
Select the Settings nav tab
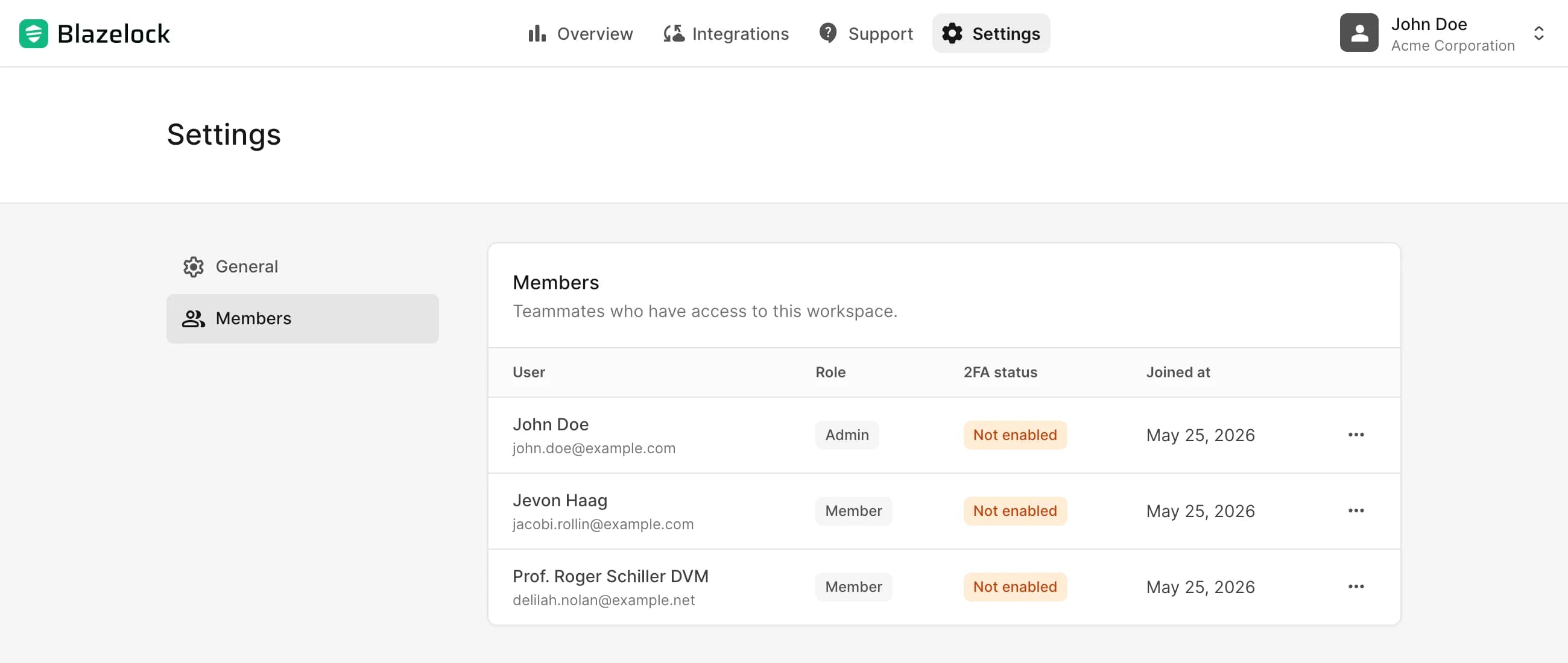tap(991, 34)
